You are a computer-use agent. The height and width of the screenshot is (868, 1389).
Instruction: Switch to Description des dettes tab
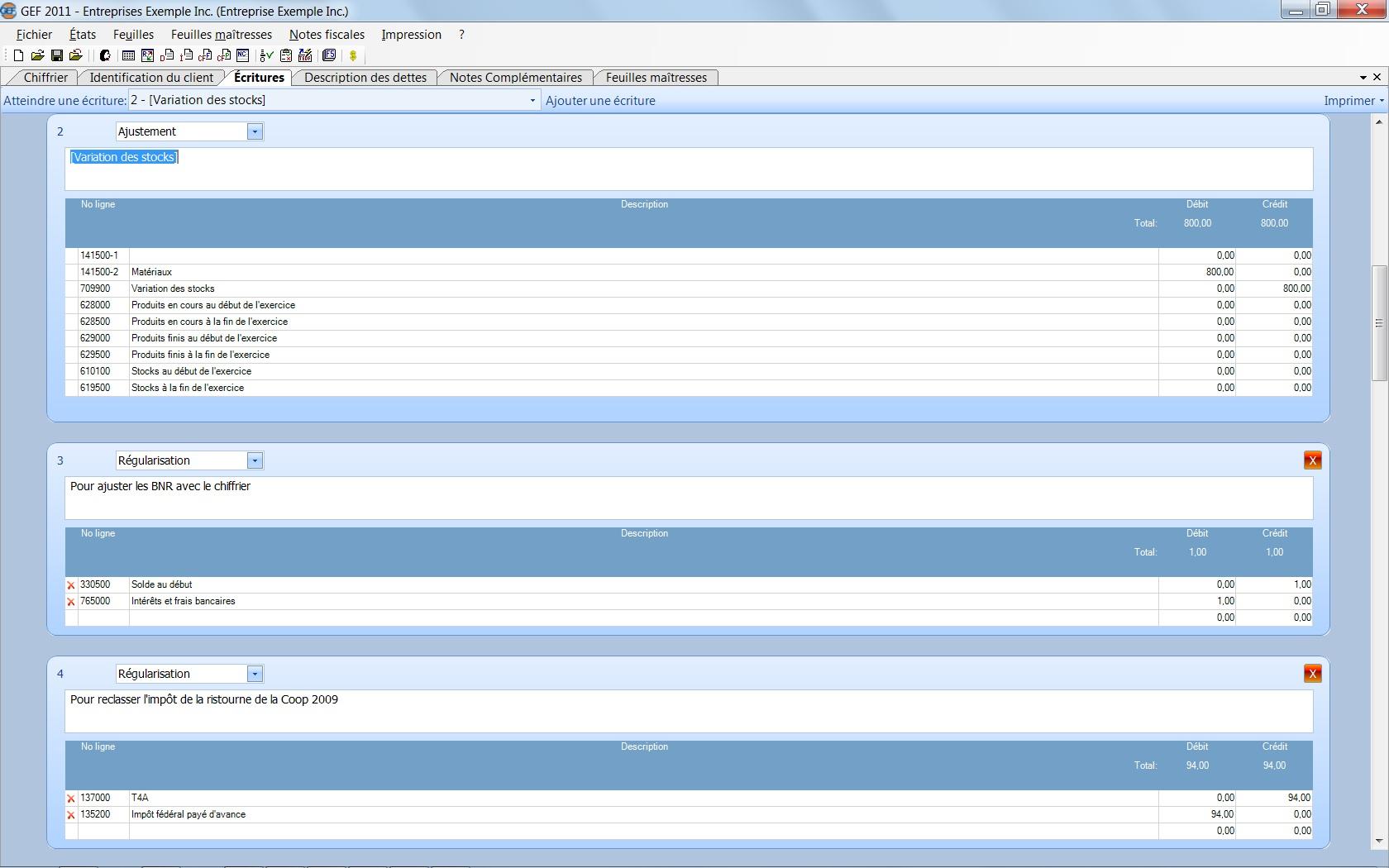(365, 78)
